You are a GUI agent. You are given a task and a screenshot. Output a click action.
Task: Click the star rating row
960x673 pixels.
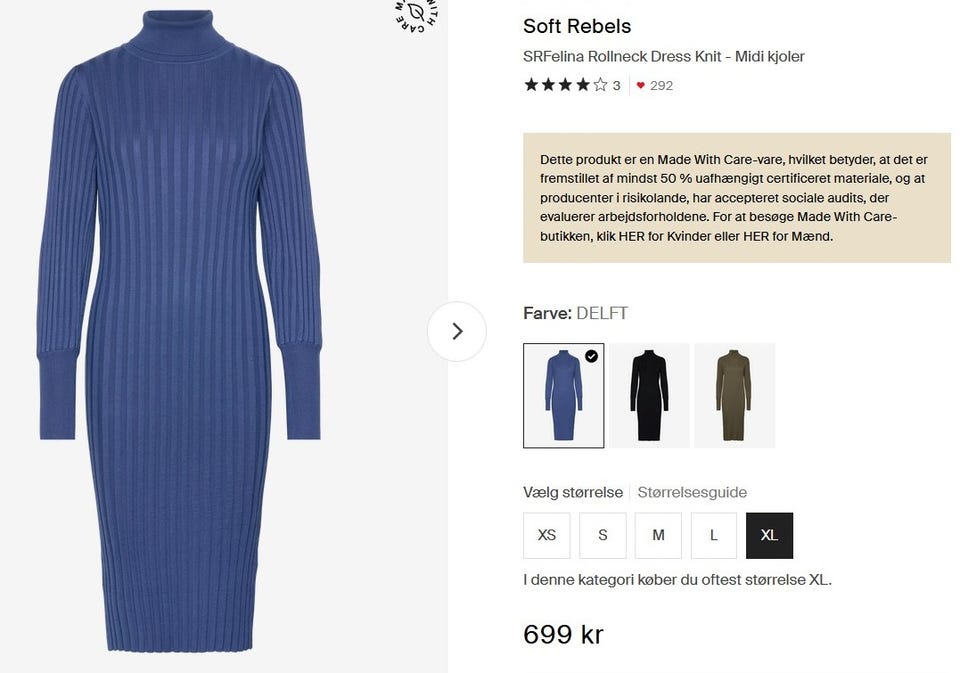click(x=565, y=85)
